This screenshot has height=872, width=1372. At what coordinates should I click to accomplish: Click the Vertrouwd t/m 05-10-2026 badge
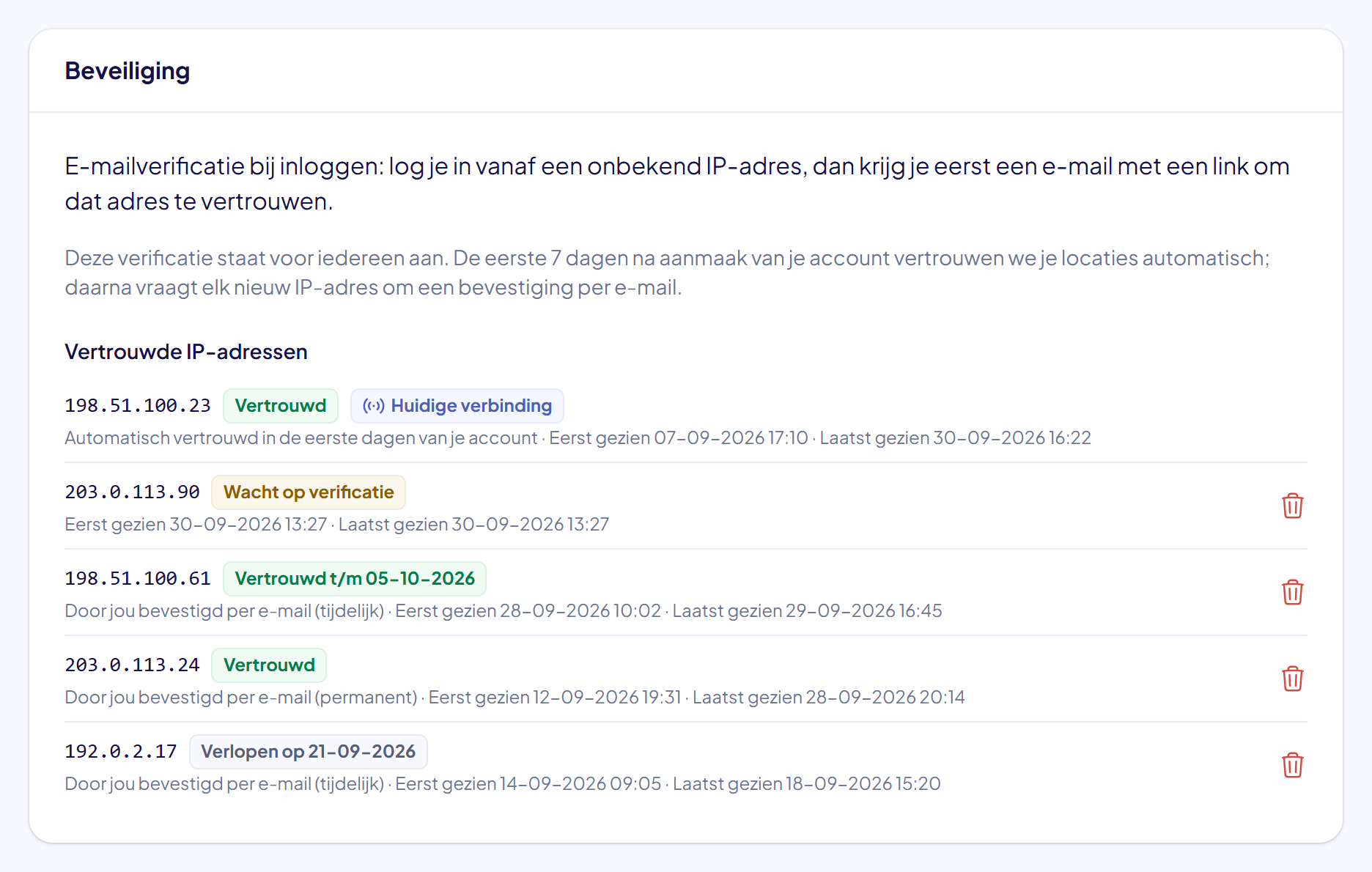[x=355, y=579]
